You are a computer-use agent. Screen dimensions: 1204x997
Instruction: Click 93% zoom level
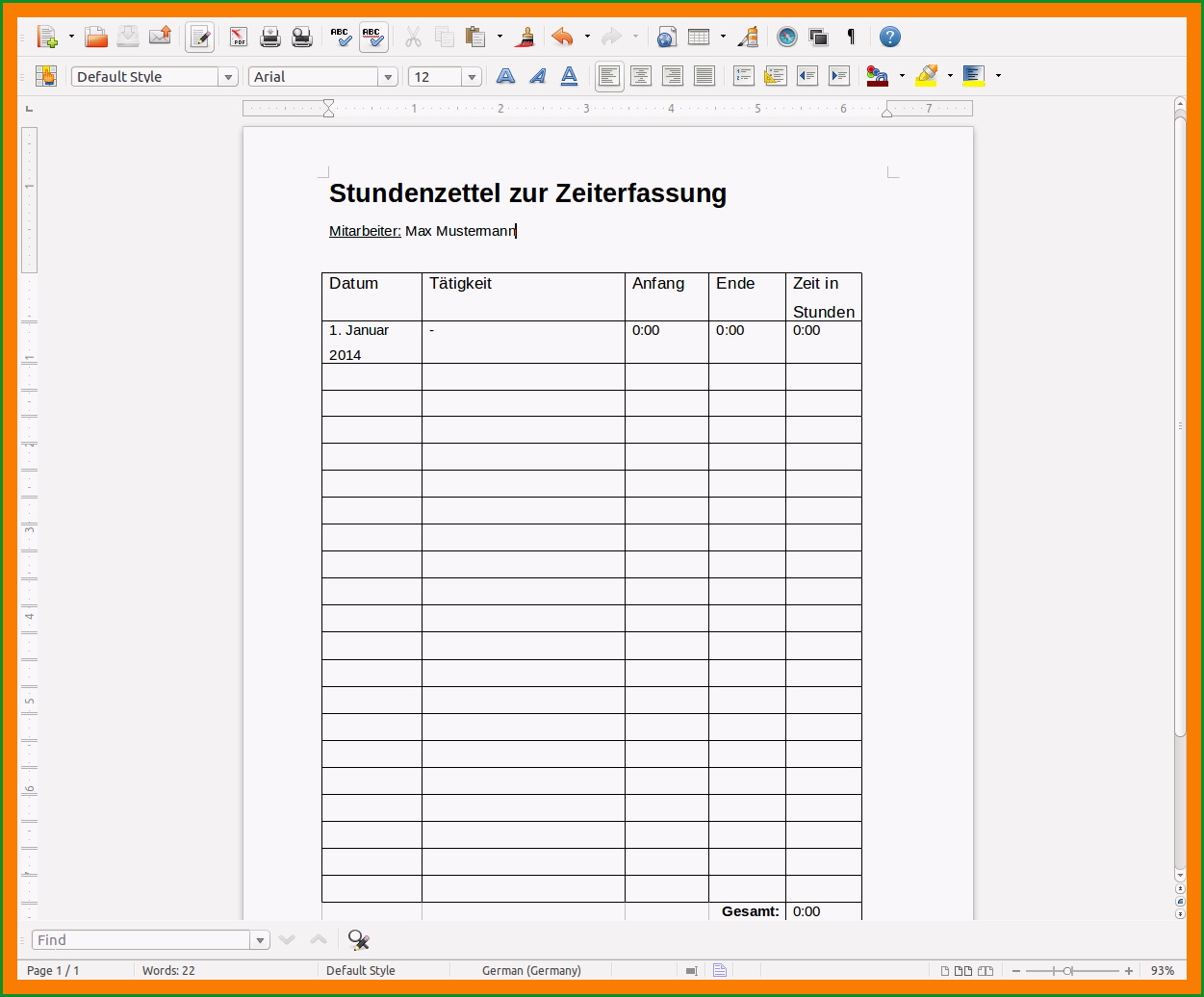1162,970
